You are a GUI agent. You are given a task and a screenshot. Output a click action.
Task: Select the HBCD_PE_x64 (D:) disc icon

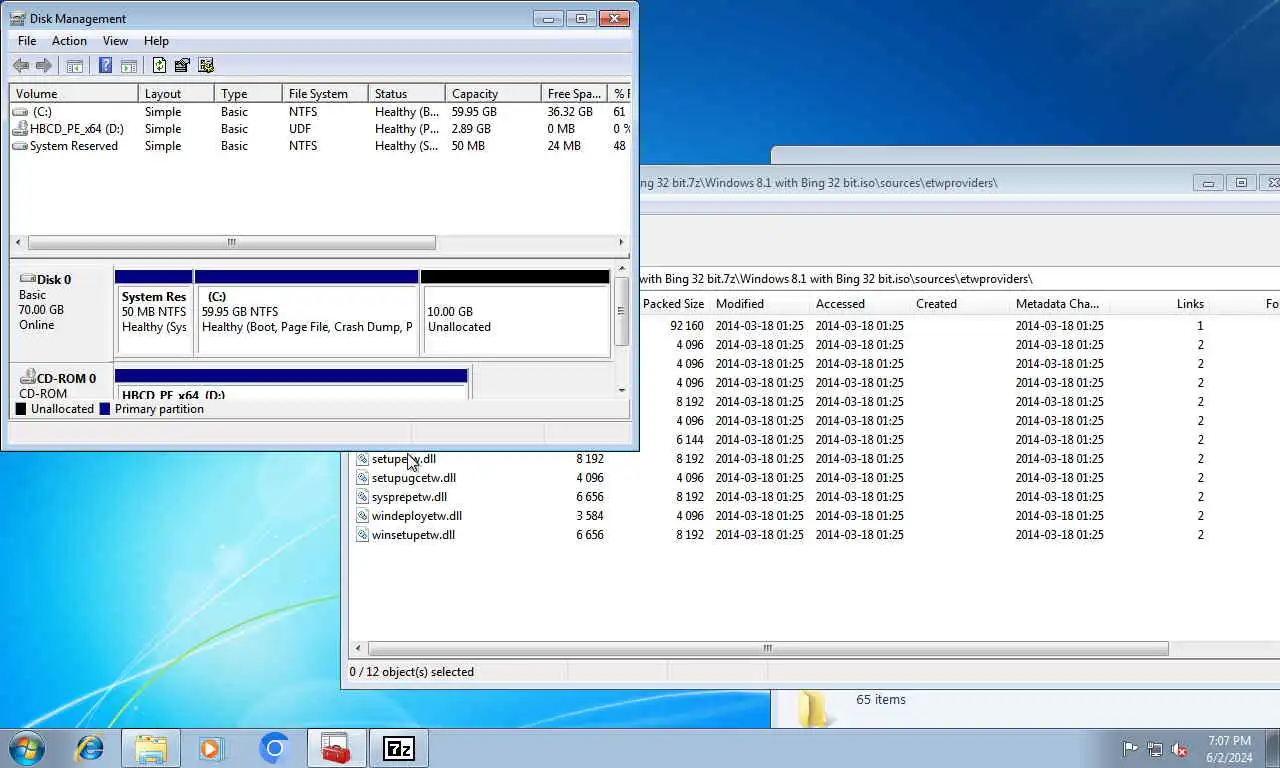[20, 129]
